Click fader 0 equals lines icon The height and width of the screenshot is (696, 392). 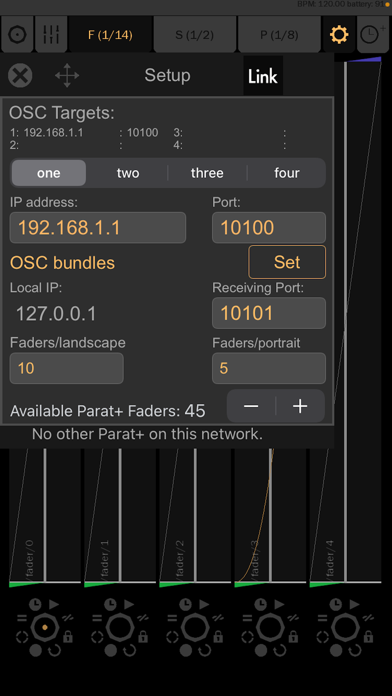click(22, 618)
